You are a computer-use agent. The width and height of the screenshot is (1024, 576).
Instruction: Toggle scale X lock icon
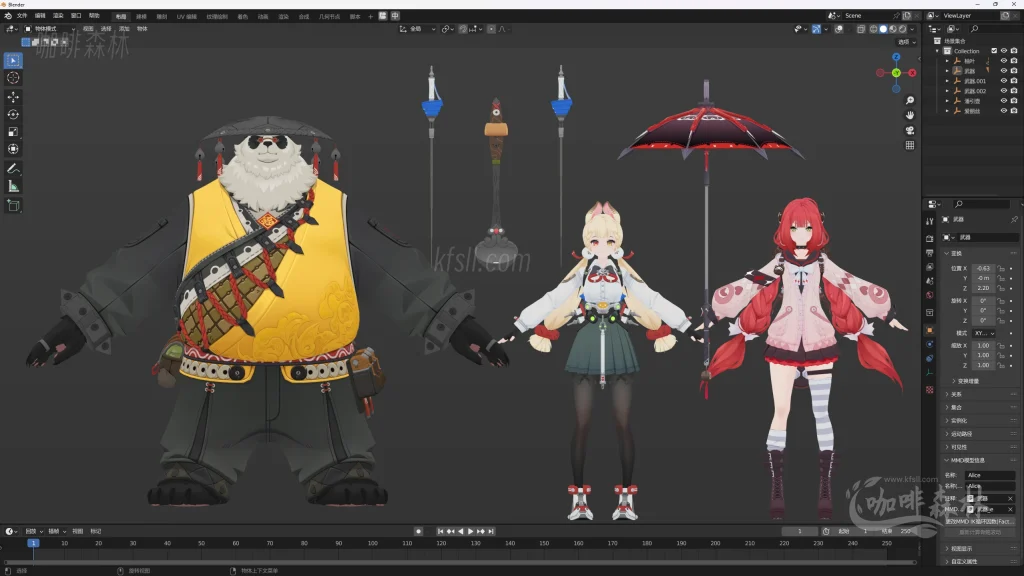point(1001,345)
